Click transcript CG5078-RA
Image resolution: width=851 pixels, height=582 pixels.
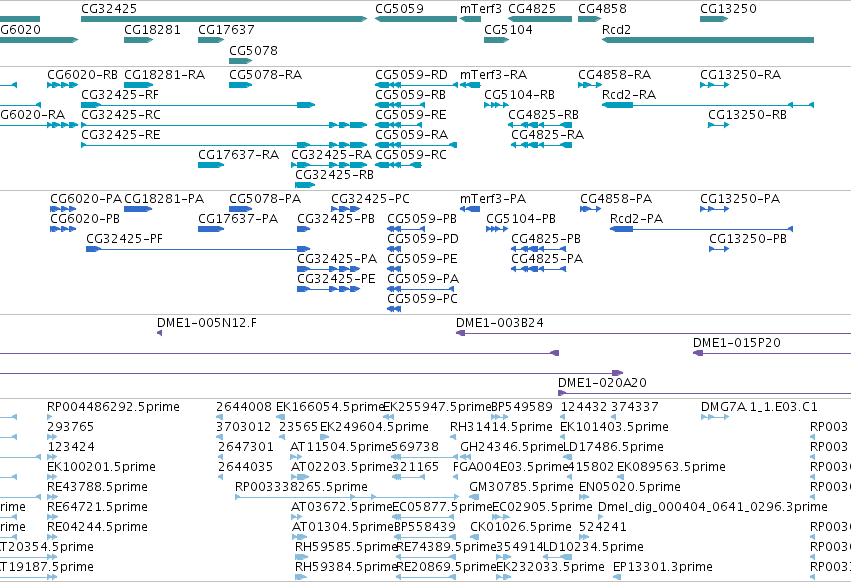[265, 75]
